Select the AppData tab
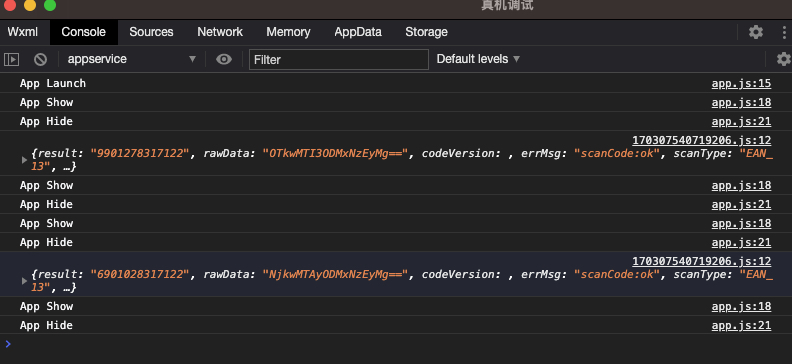 [358, 32]
